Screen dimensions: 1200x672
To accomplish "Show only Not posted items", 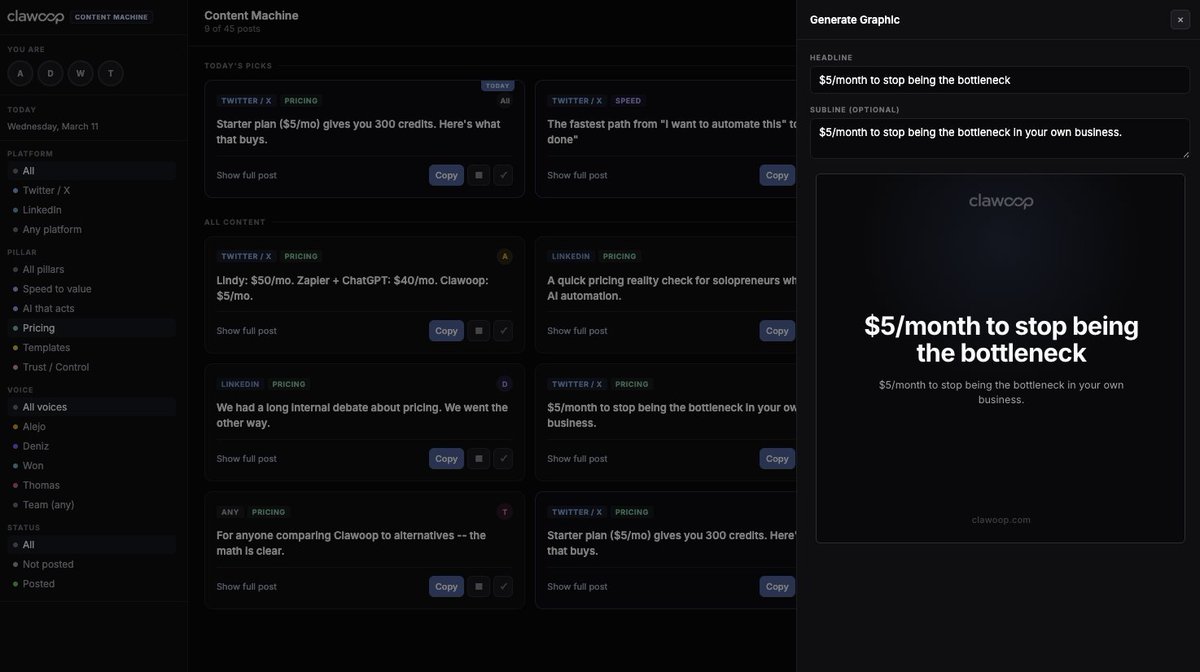I will pos(92,564).
